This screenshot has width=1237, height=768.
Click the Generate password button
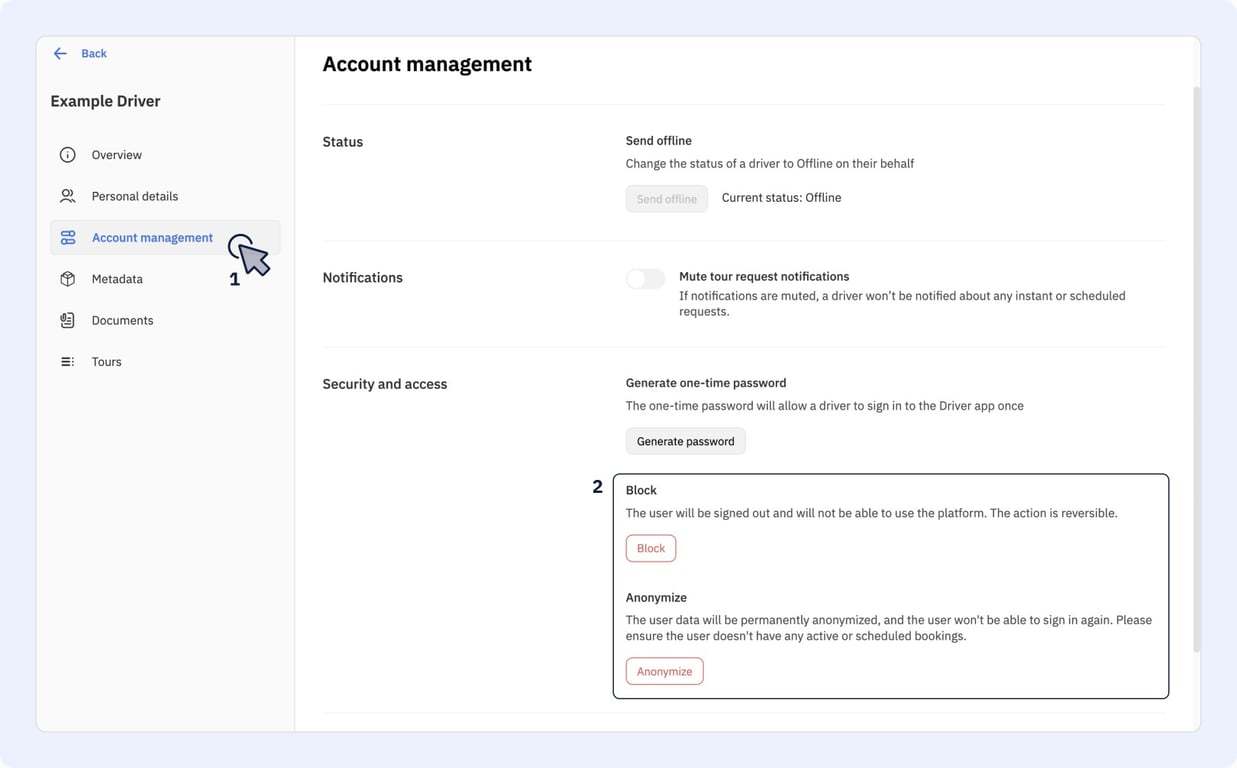click(x=685, y=441)
